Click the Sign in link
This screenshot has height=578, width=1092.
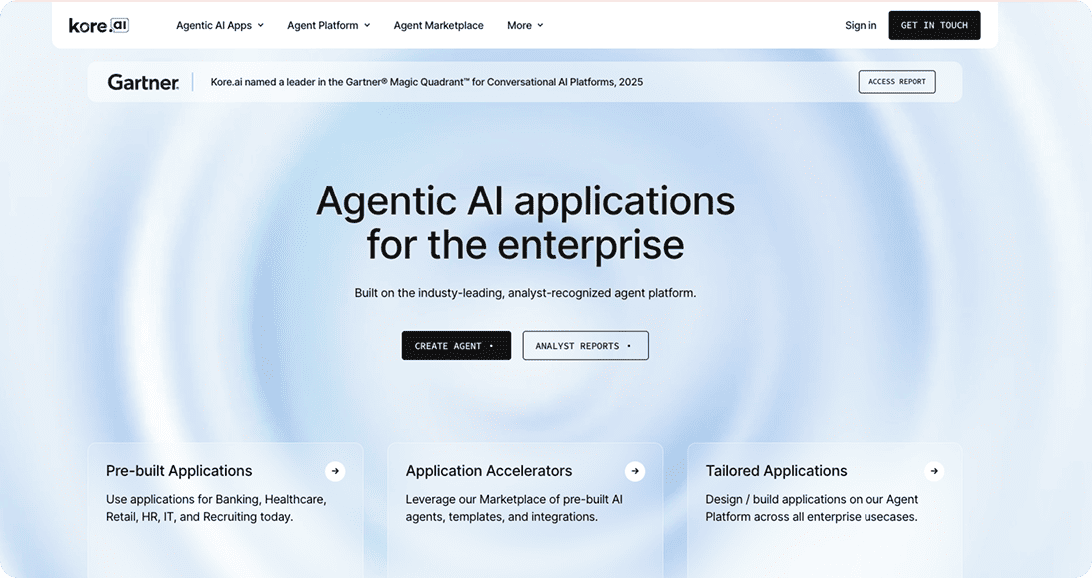click(860, 26)
